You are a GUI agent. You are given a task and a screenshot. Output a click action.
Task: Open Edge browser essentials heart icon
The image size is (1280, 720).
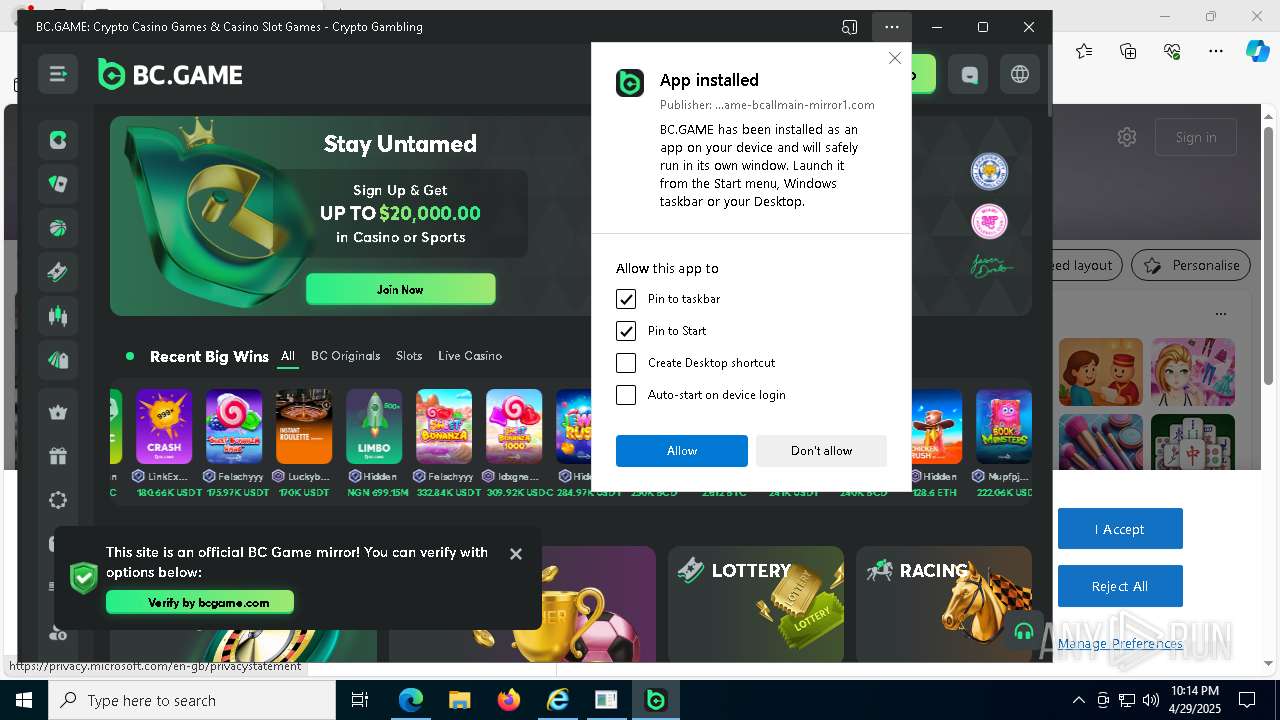click(x=1172, y=51)
